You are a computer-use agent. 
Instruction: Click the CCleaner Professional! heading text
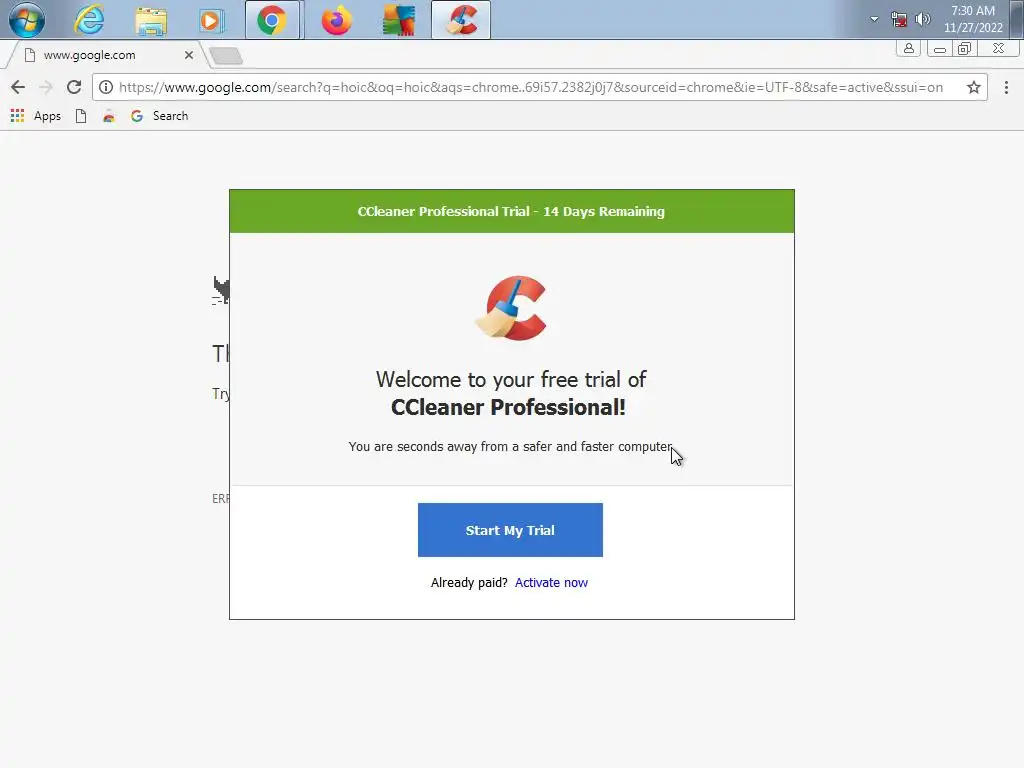pyautogui.click(x=508, y=407)
